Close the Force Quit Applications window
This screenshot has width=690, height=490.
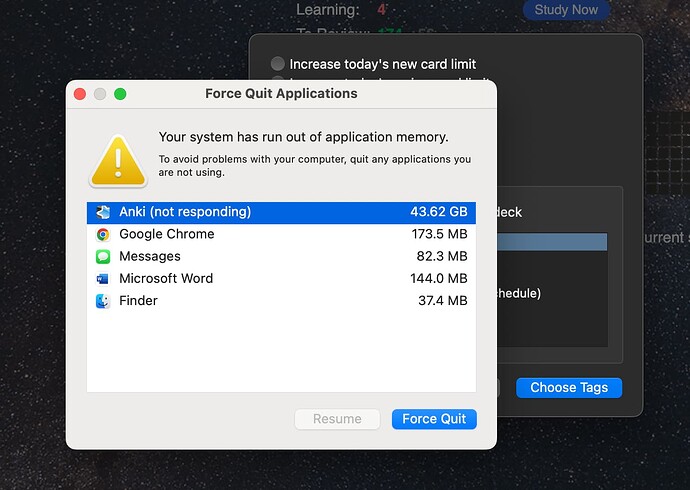[80, 94]
